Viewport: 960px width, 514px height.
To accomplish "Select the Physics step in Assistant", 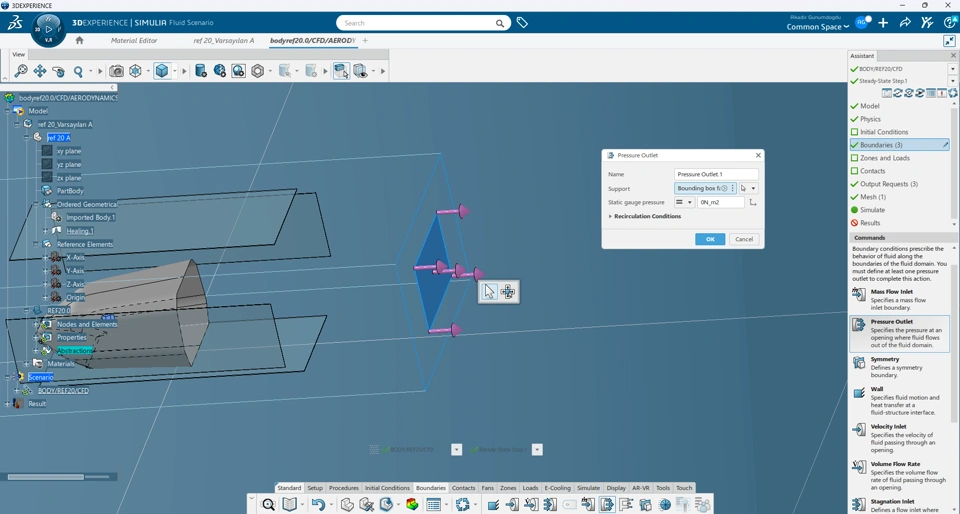I will point(870,119).
